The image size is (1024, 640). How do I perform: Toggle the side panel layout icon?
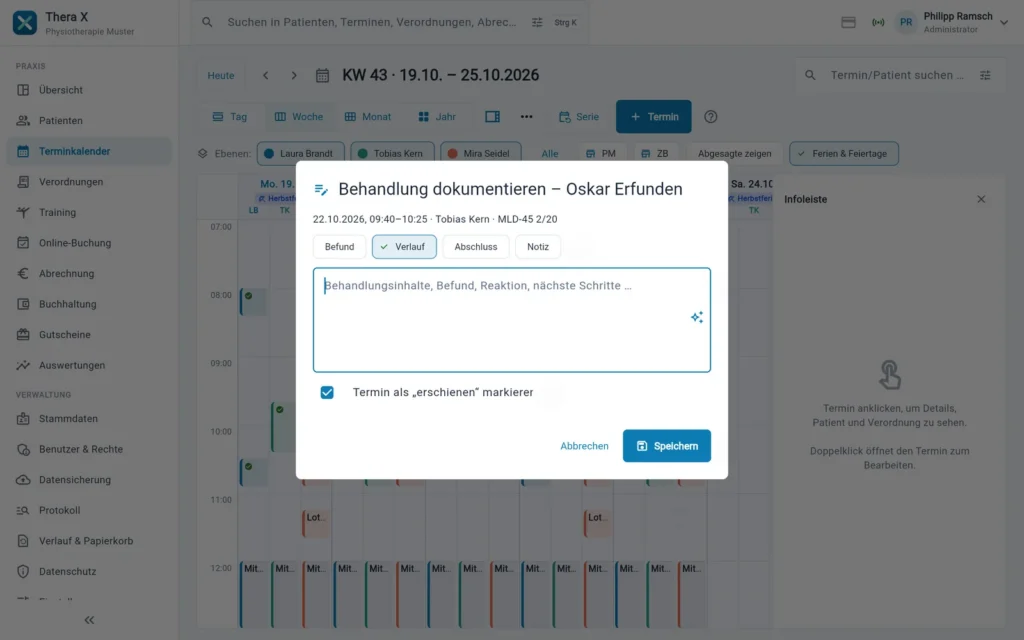pyautogui.click(x=492, y=117)
